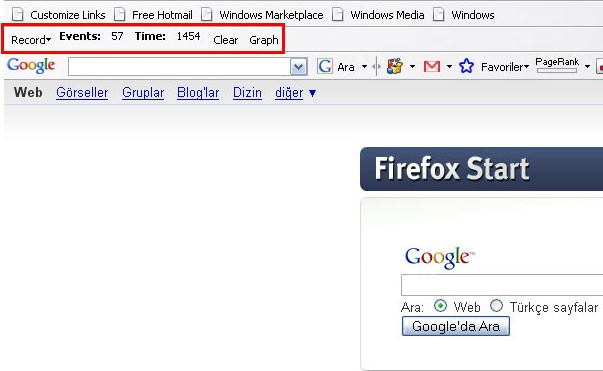The width and height of the screenshot is (603, 371).
Task: Open the Gmail envelope icon in toolbar
Action: 431,67
